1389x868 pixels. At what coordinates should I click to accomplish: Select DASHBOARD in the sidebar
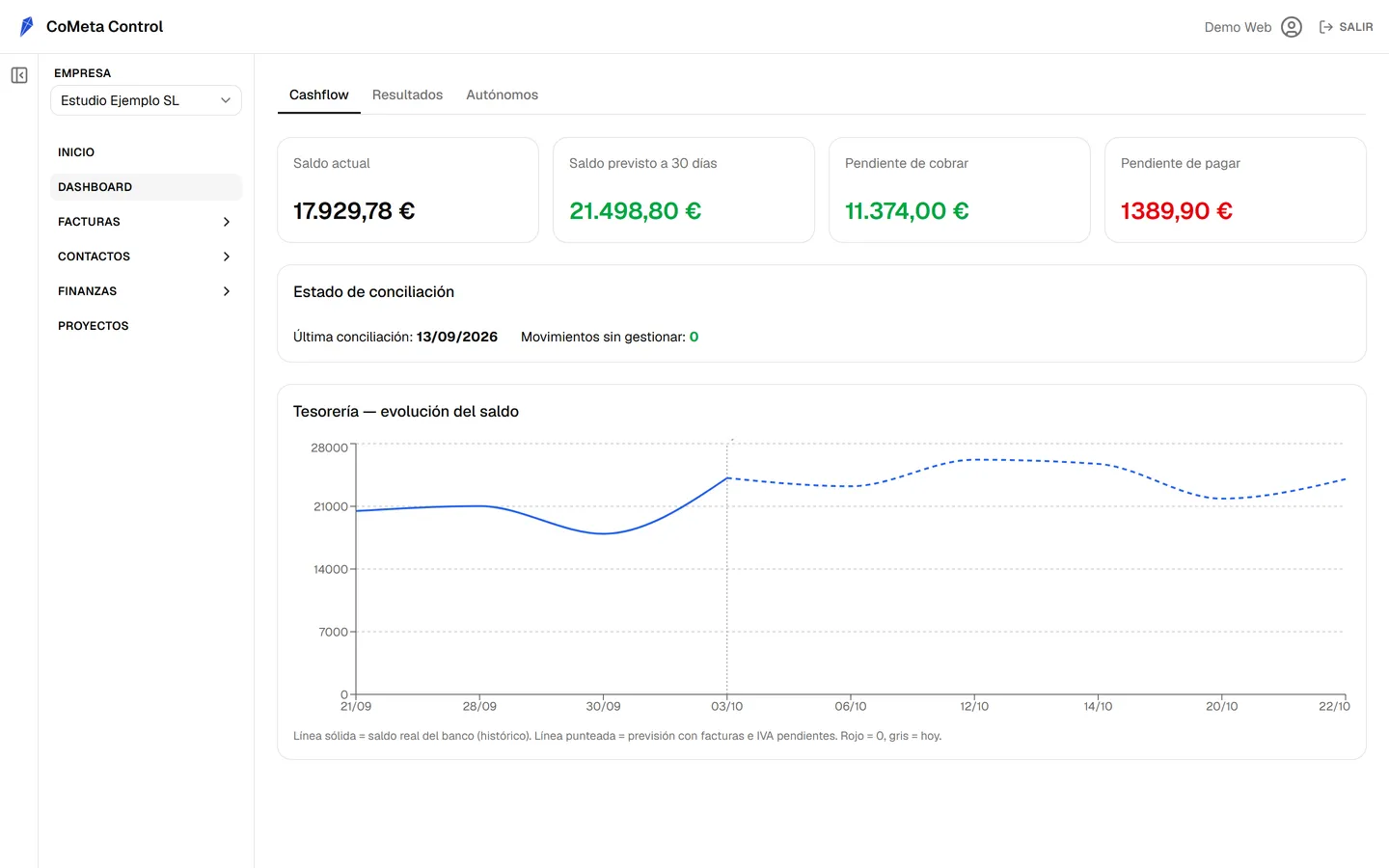coord(146,187)
